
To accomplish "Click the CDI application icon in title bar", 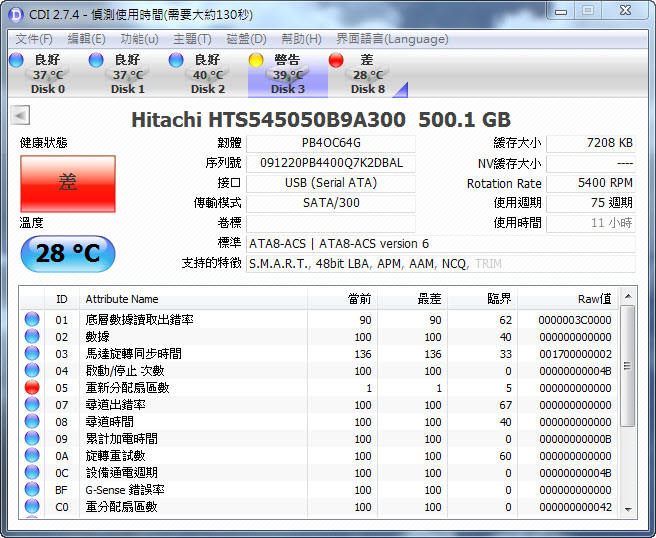I will pos(16,15).
